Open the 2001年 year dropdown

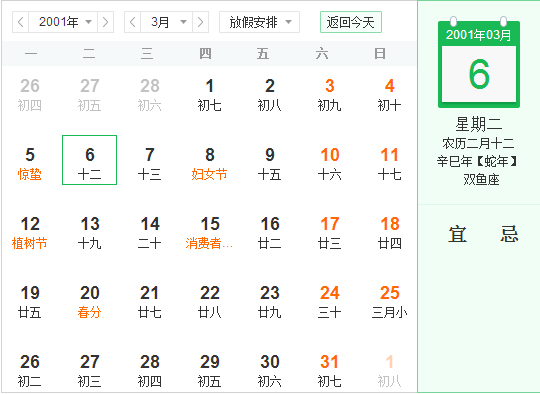[x=63, y=22]
